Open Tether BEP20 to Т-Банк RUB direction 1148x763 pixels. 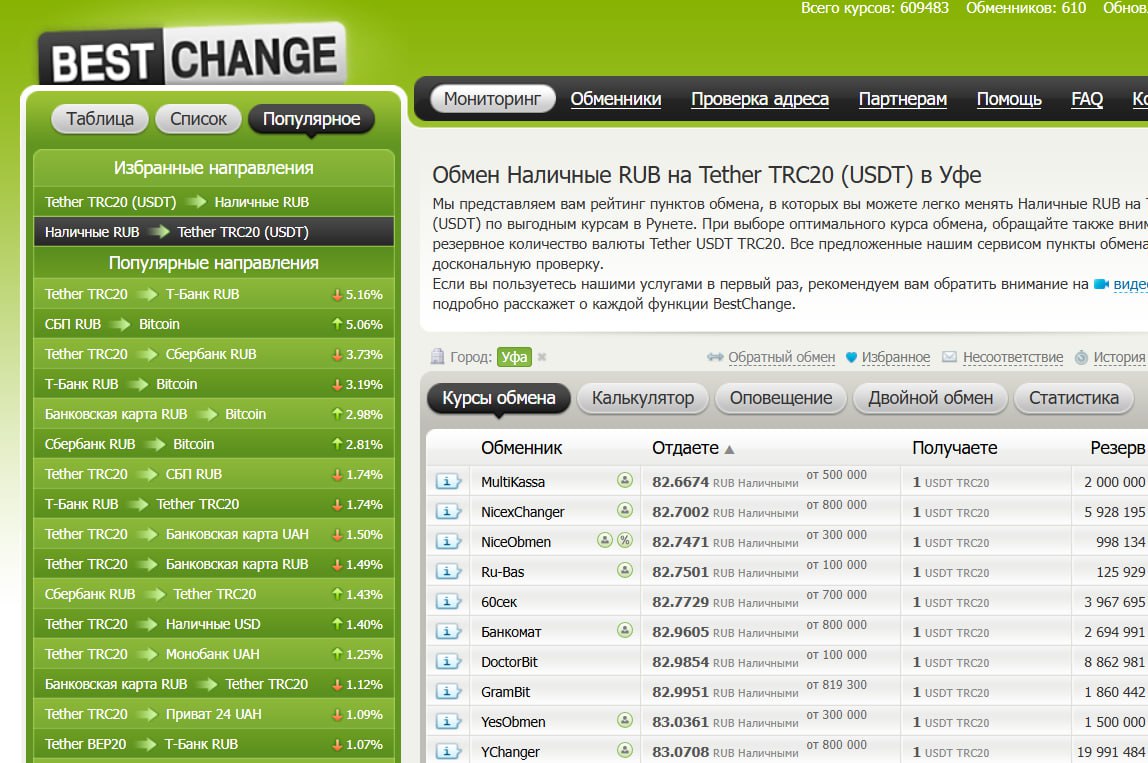point(214,744)
